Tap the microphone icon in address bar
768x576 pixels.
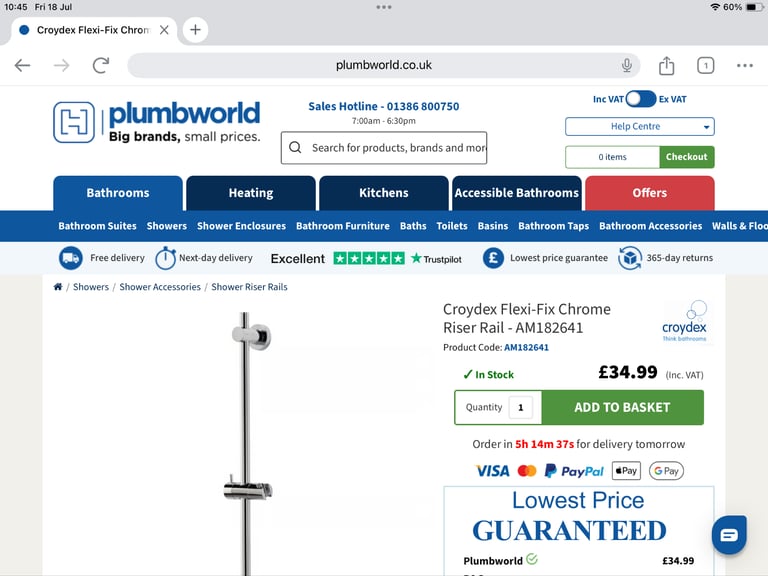626,65
